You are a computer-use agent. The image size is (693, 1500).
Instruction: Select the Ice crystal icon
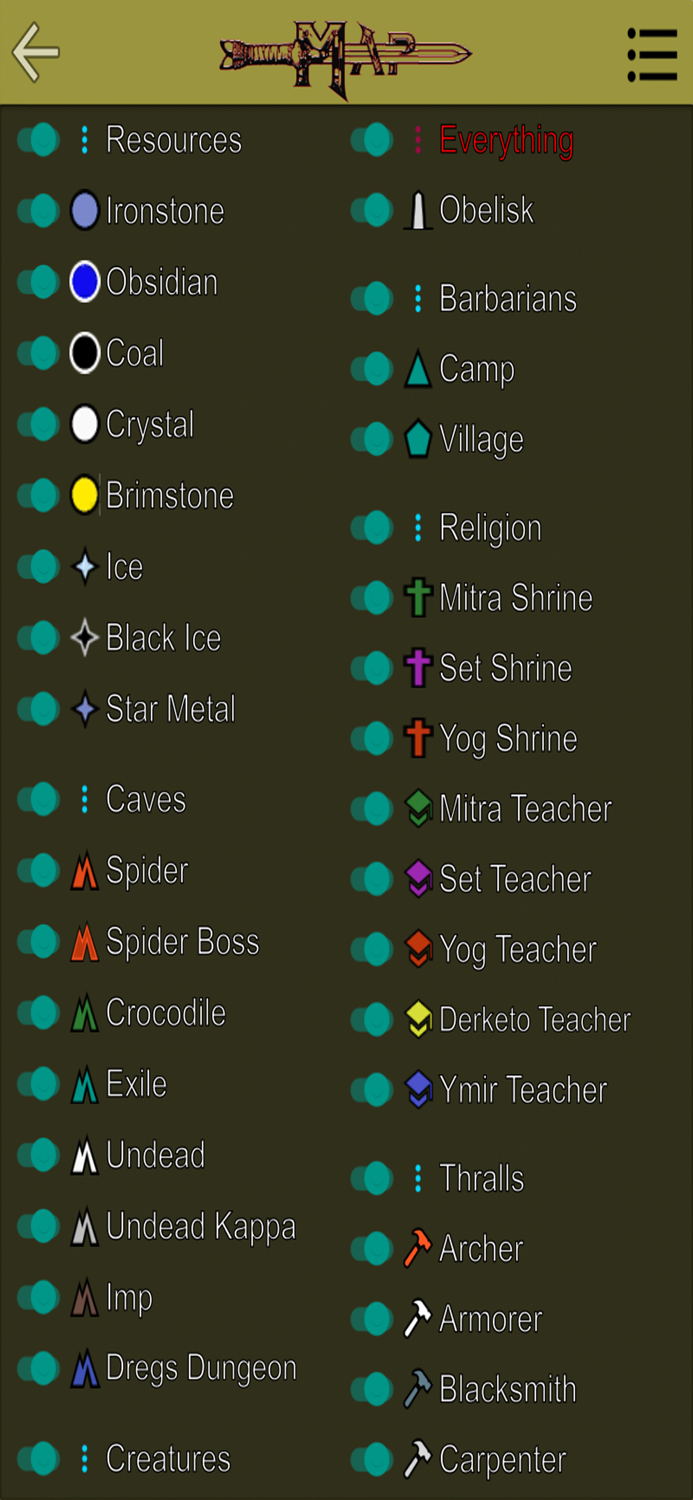click(x=84, y=566)
